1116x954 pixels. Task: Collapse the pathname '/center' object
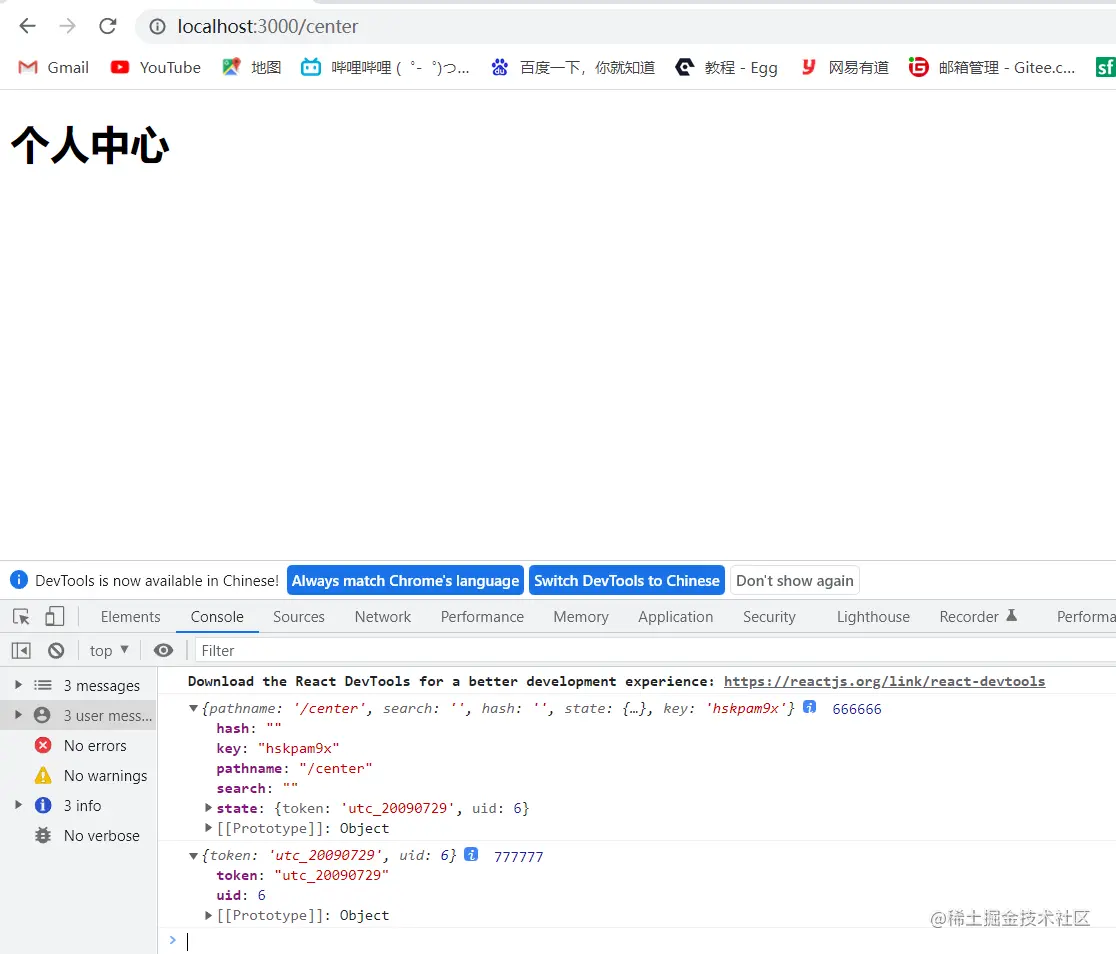tap(193, 708)
